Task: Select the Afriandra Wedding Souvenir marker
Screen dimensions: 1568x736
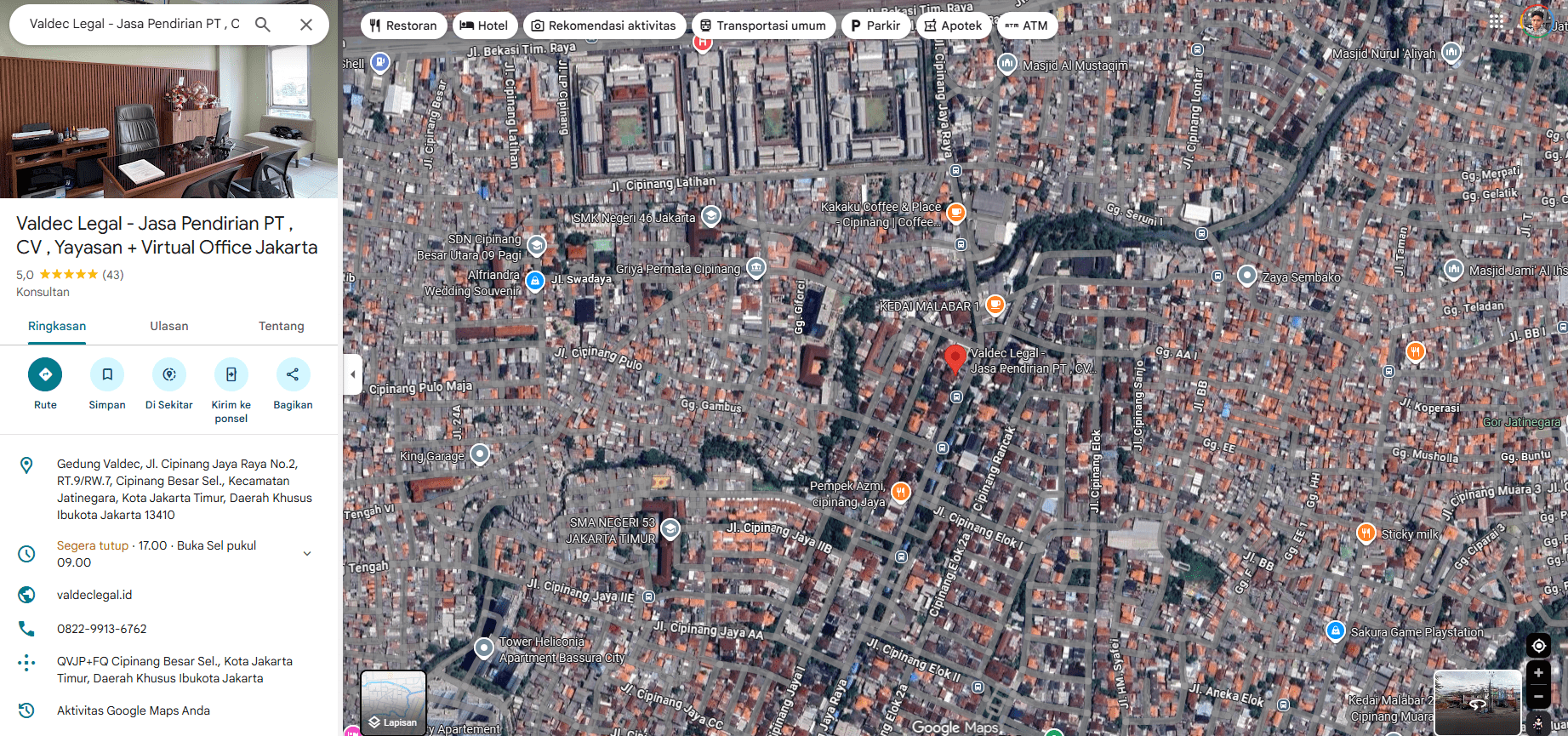Action: click(535, 281)
